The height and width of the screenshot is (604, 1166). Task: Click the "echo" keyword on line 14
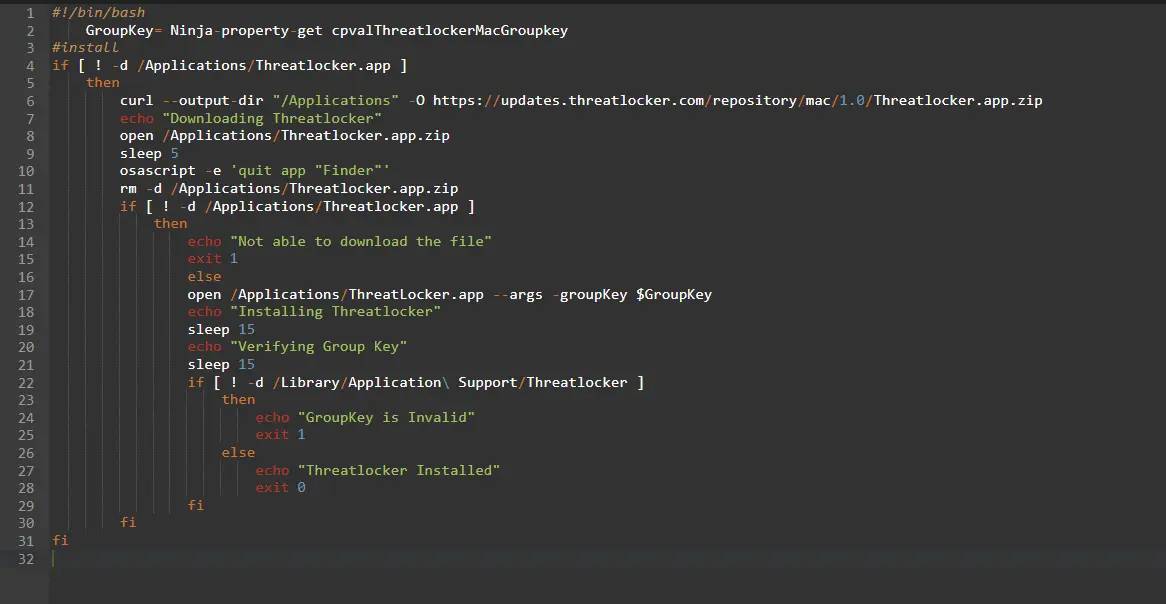204,242
